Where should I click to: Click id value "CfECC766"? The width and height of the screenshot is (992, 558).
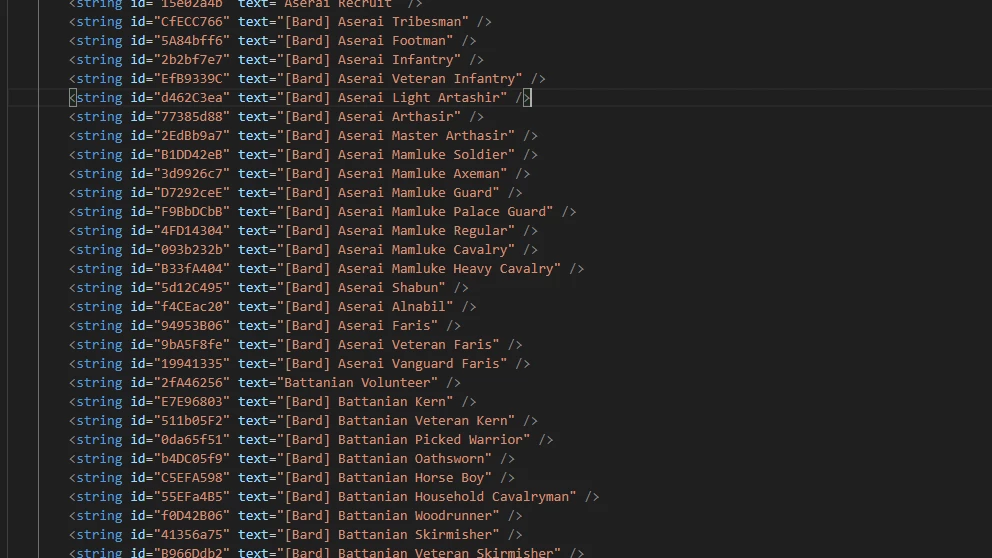point(192,22)
